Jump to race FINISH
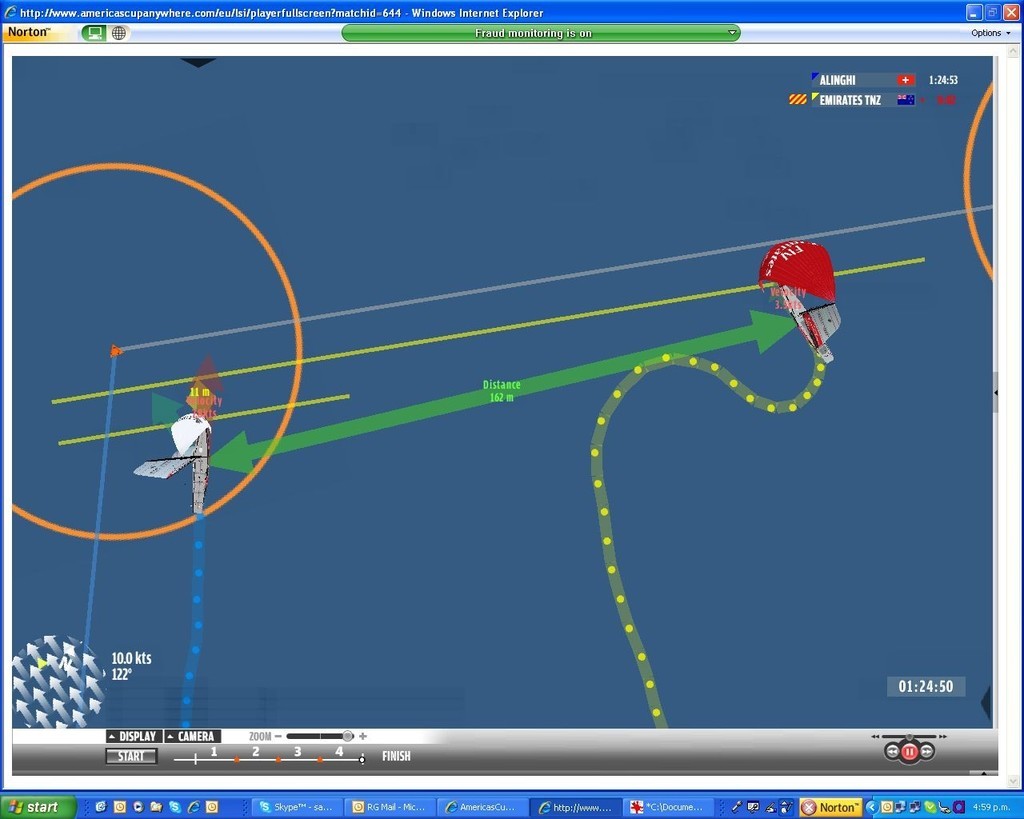The image size is (1024, 819). tap(396, 756)
